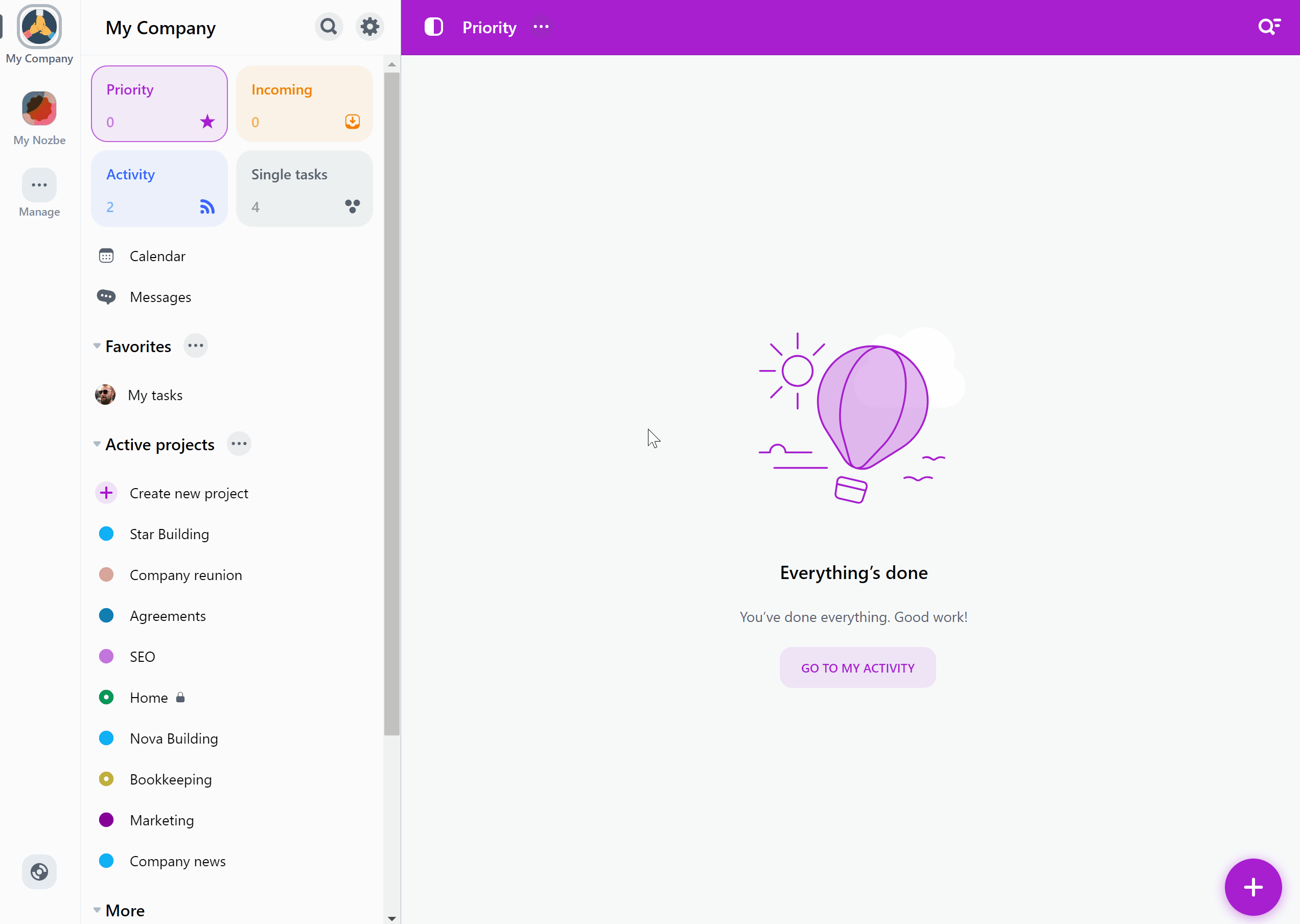This screenshot has height=924, width=1300.
Task: Collapse the Active projects section
Action: (x=98, y=445)
